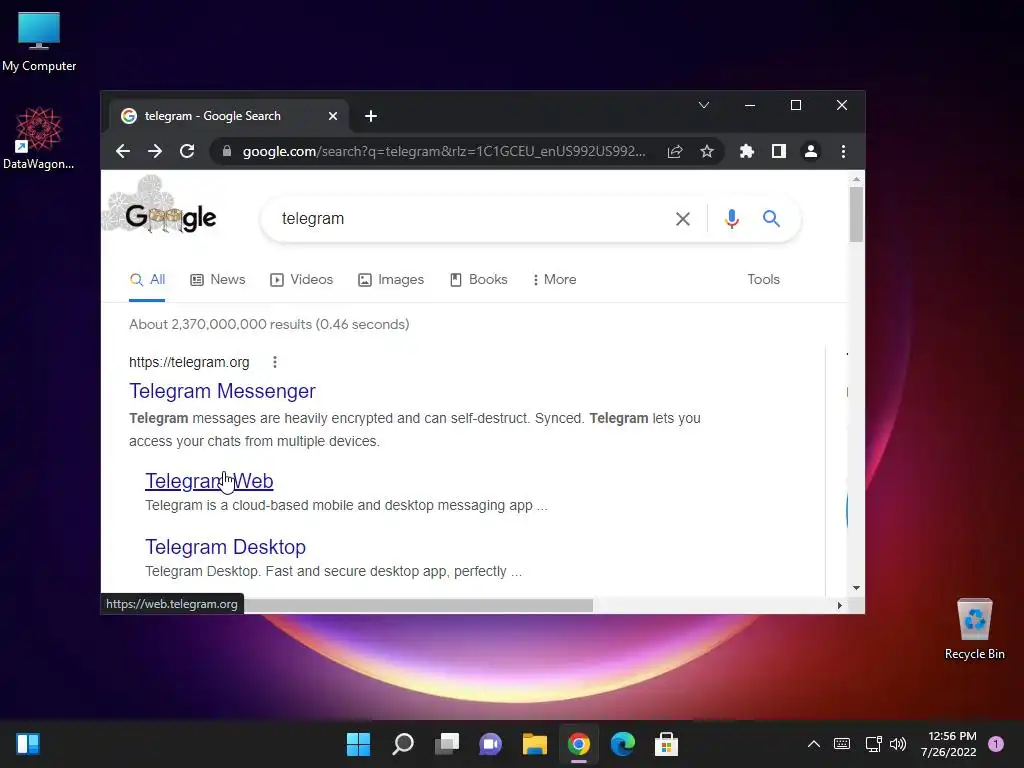The image size is (1024, 768).
Task: Reload the Google search page
Action: pyautogui.click(x=187, y=152)
